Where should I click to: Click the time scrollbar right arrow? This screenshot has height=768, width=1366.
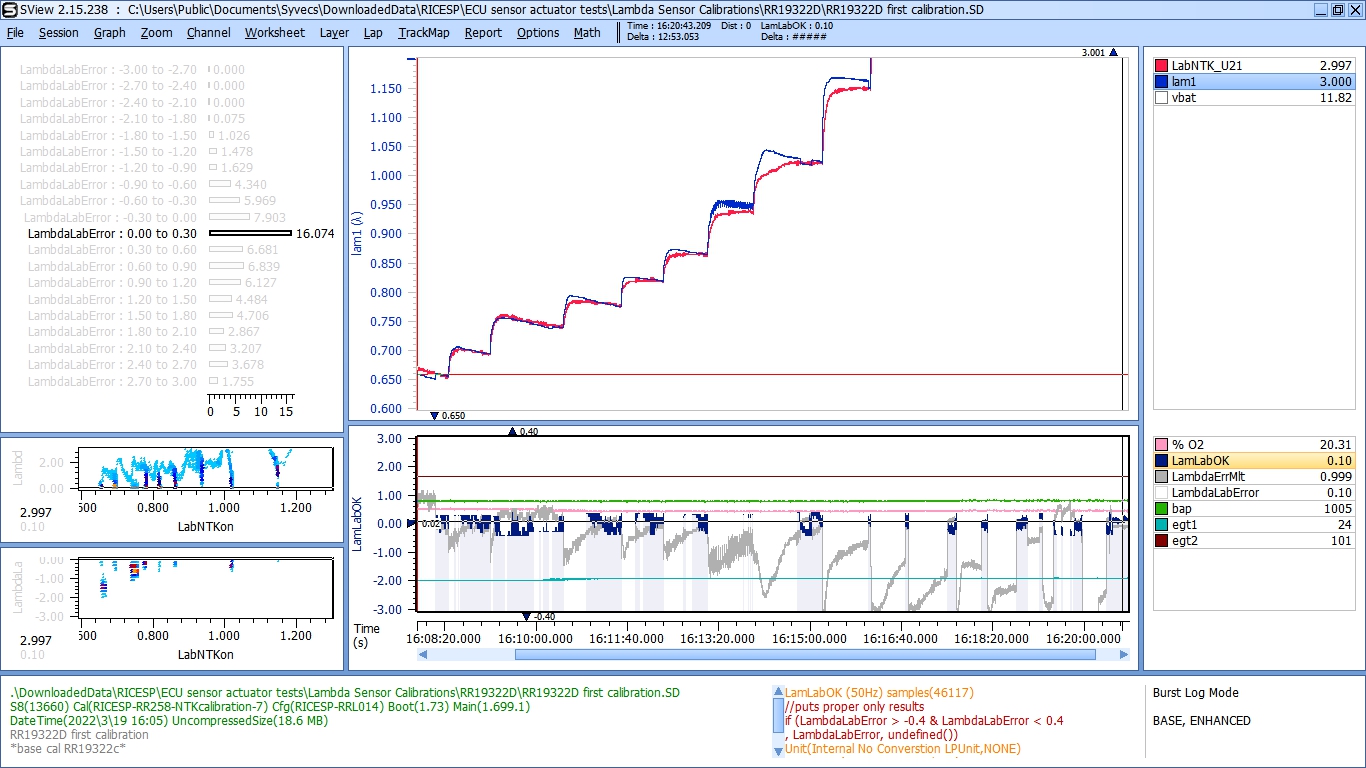click(1124, 655)
